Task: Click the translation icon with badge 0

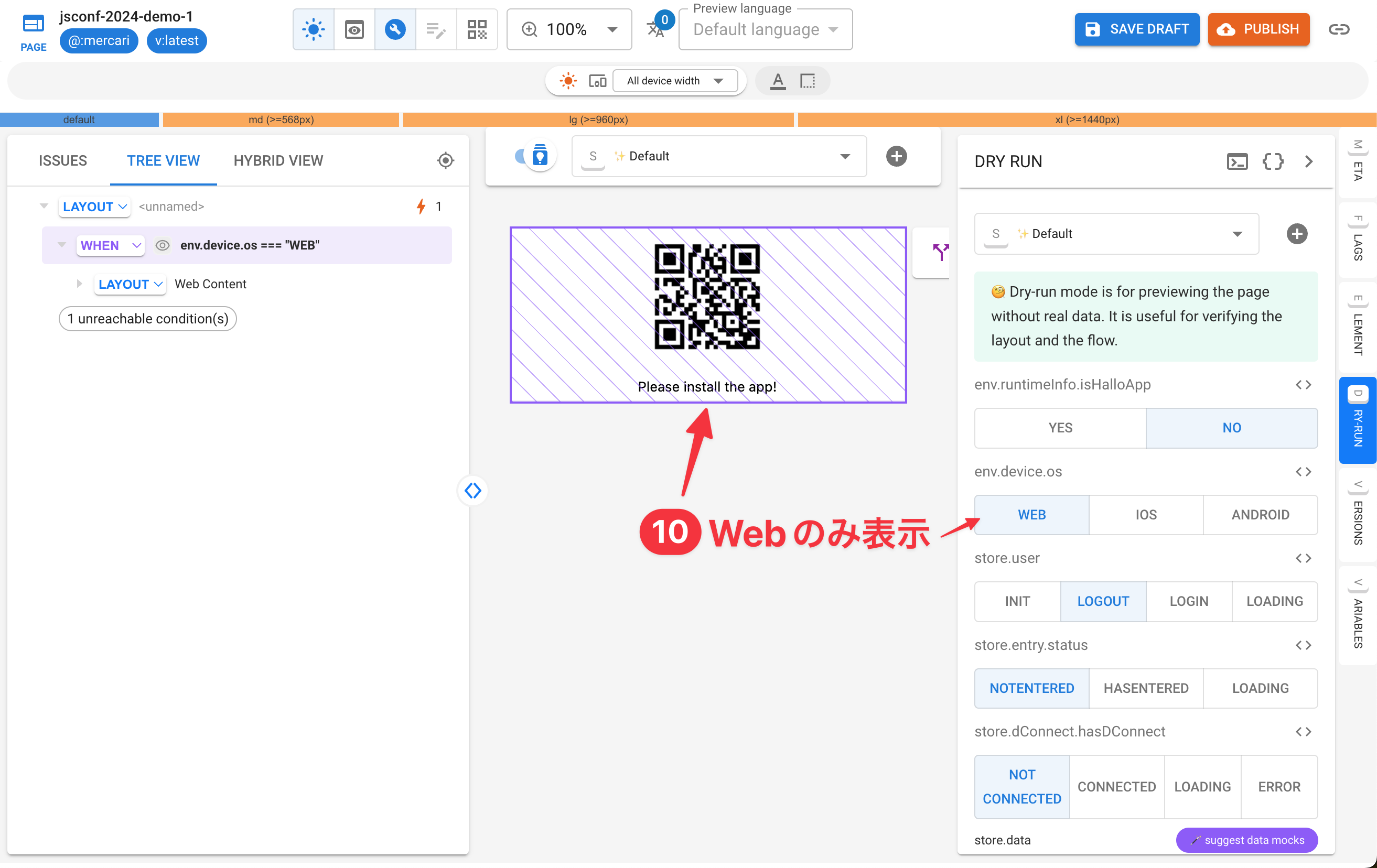Action: pyautogui.click(x=657, y=29)
